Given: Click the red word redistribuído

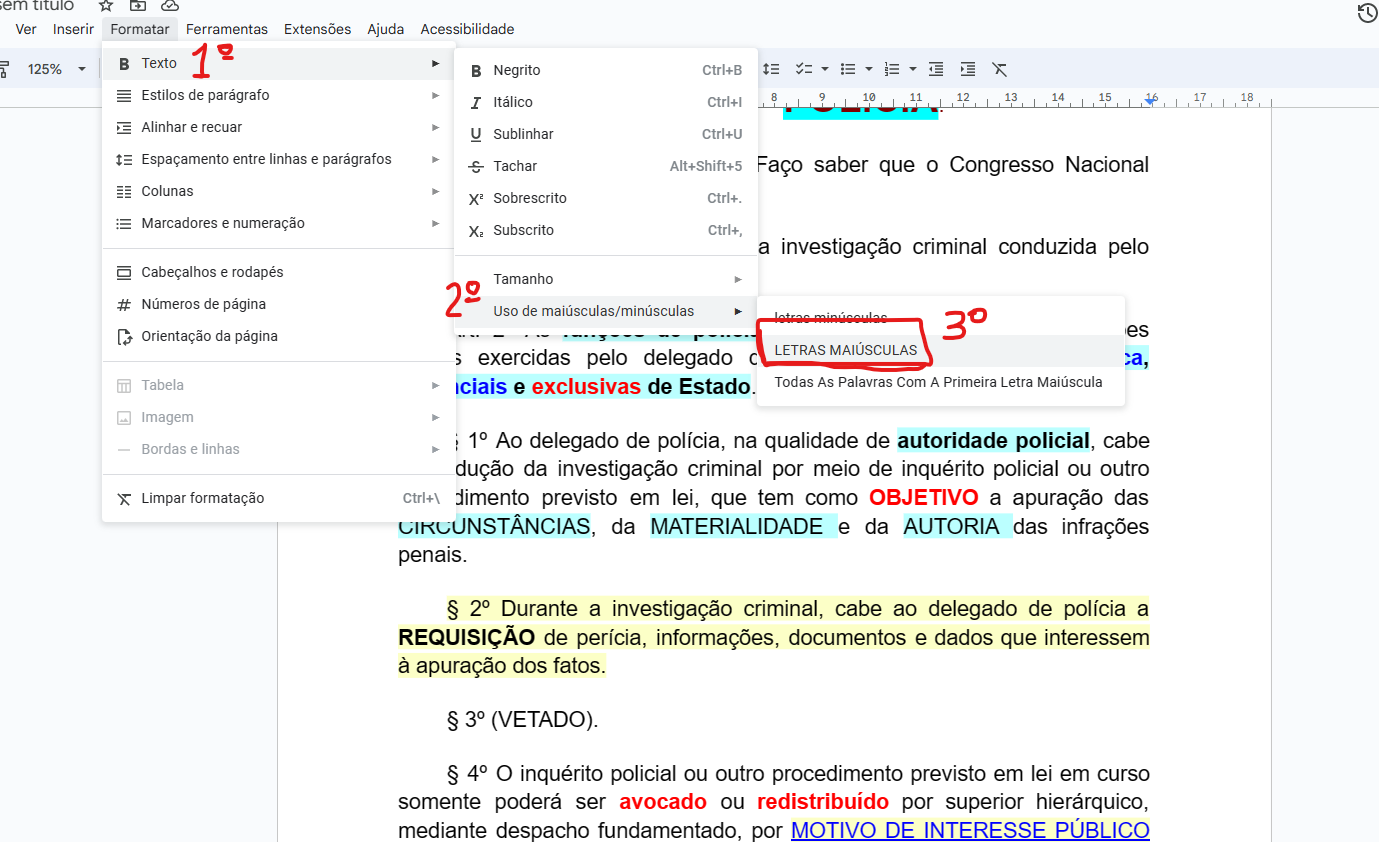Looking at the screenshot, I should pyautogui.click(x=823, y=801).
